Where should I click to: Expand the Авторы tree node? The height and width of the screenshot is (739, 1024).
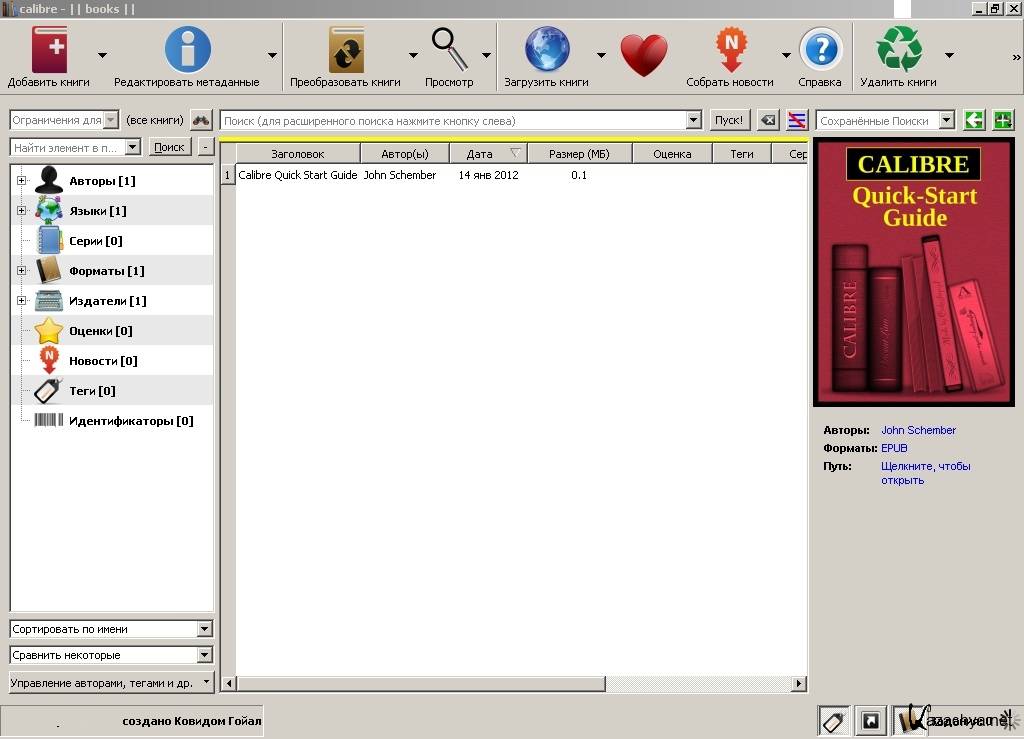pyautogui.click(x=21, y=181)
